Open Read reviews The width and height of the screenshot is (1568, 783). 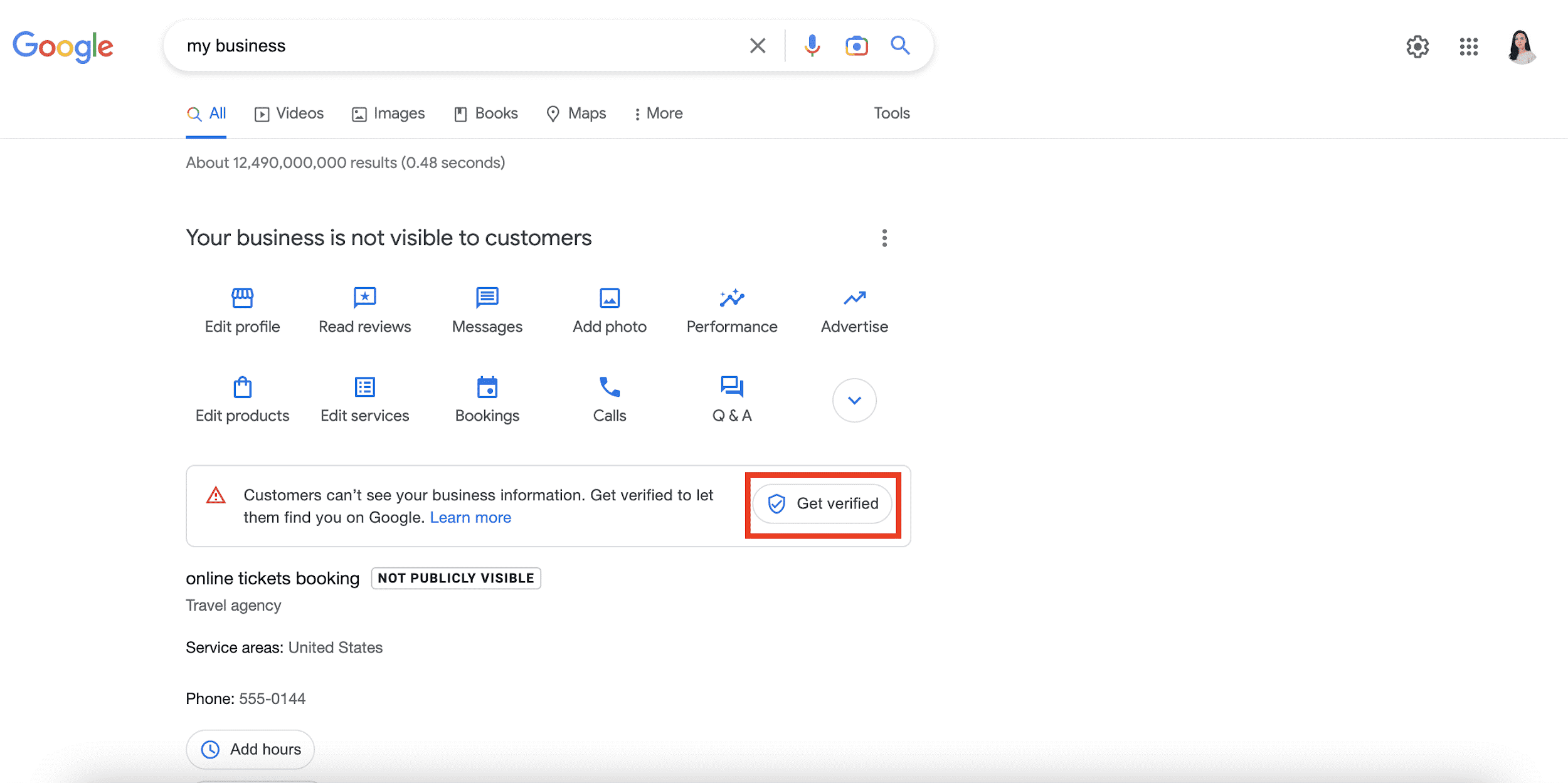tap(365, 311)
